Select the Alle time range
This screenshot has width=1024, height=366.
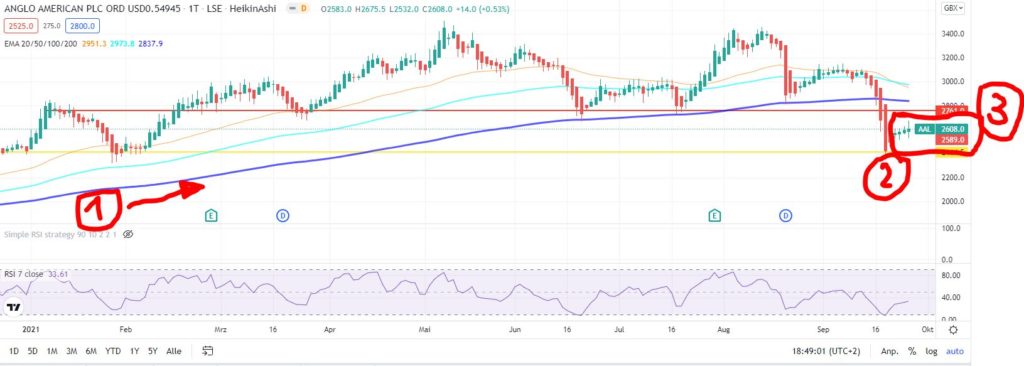point(174,351)
